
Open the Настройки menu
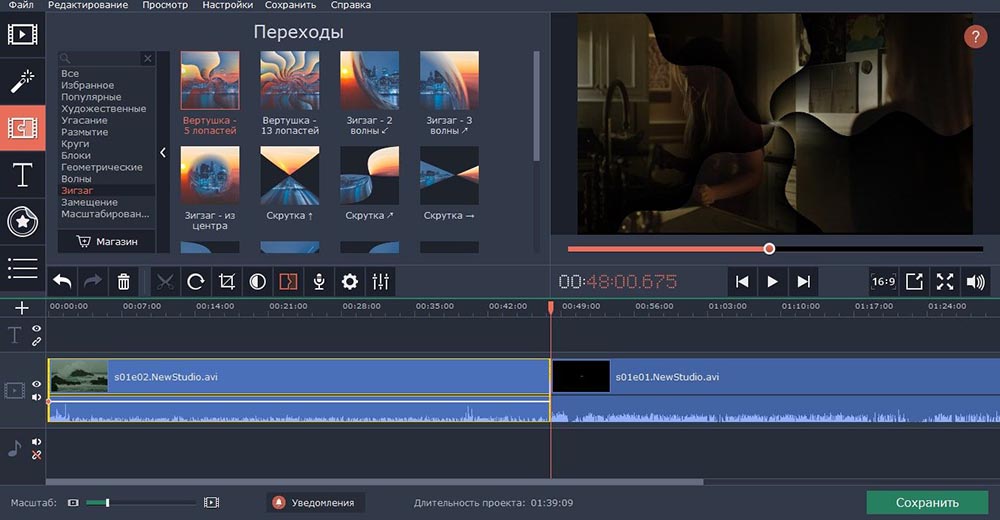tap(227, 5)
